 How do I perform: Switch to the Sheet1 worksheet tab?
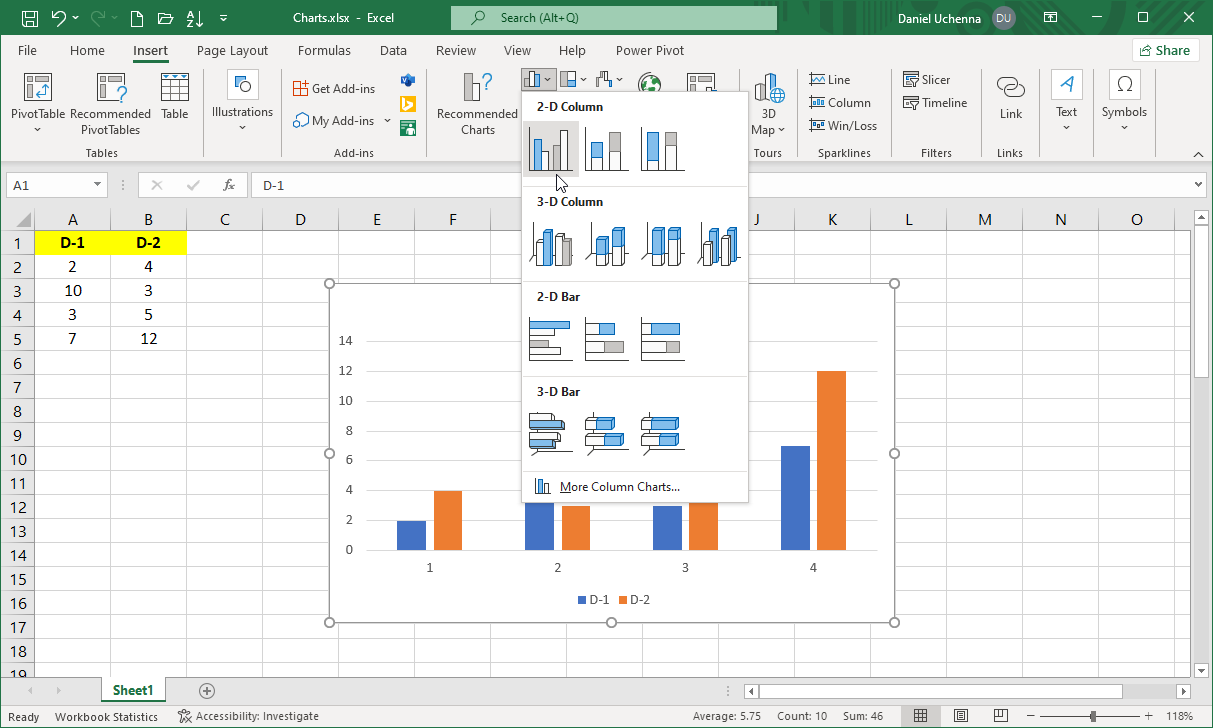pyautogui.click(x=132, y=690)
